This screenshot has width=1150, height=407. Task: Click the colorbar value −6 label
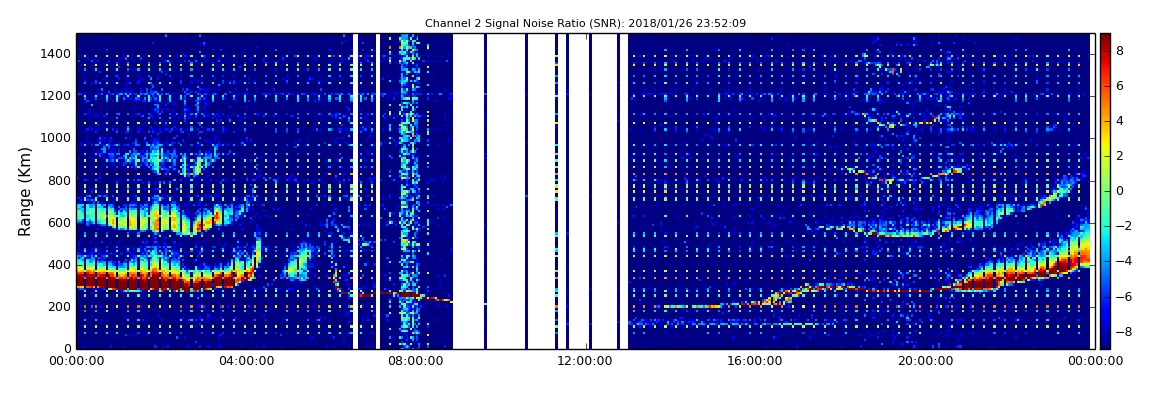click(x=1124, y=296)
